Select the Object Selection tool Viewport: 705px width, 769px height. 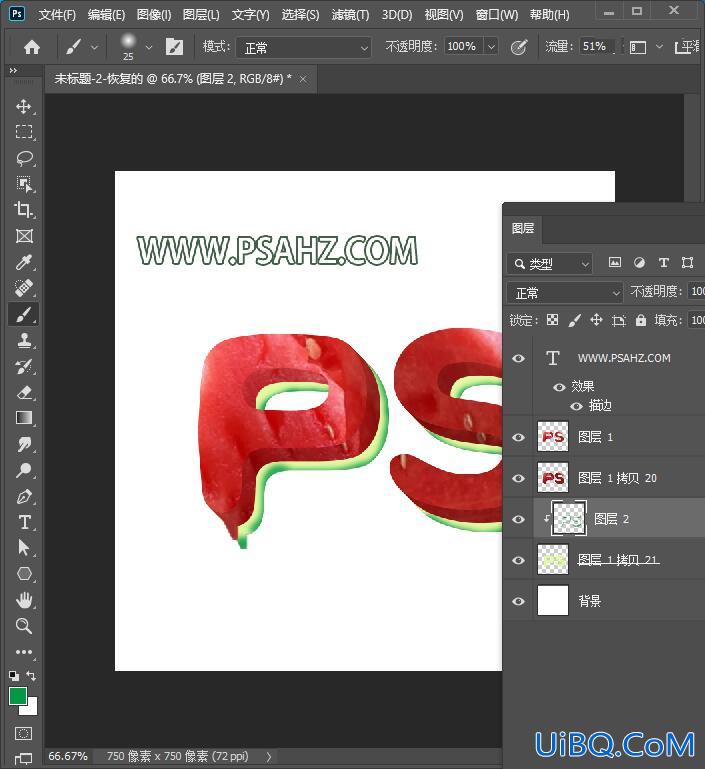(24, 184)
